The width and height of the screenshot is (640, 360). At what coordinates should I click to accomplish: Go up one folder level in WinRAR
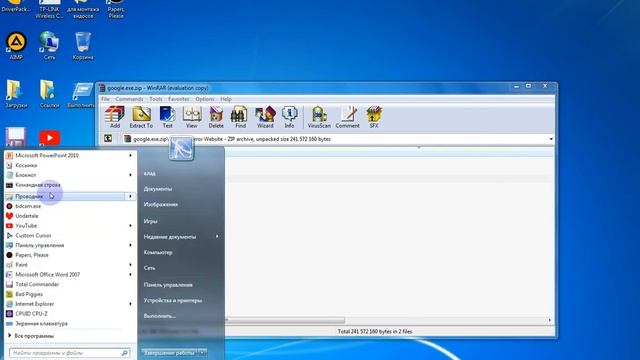point(108,139)
